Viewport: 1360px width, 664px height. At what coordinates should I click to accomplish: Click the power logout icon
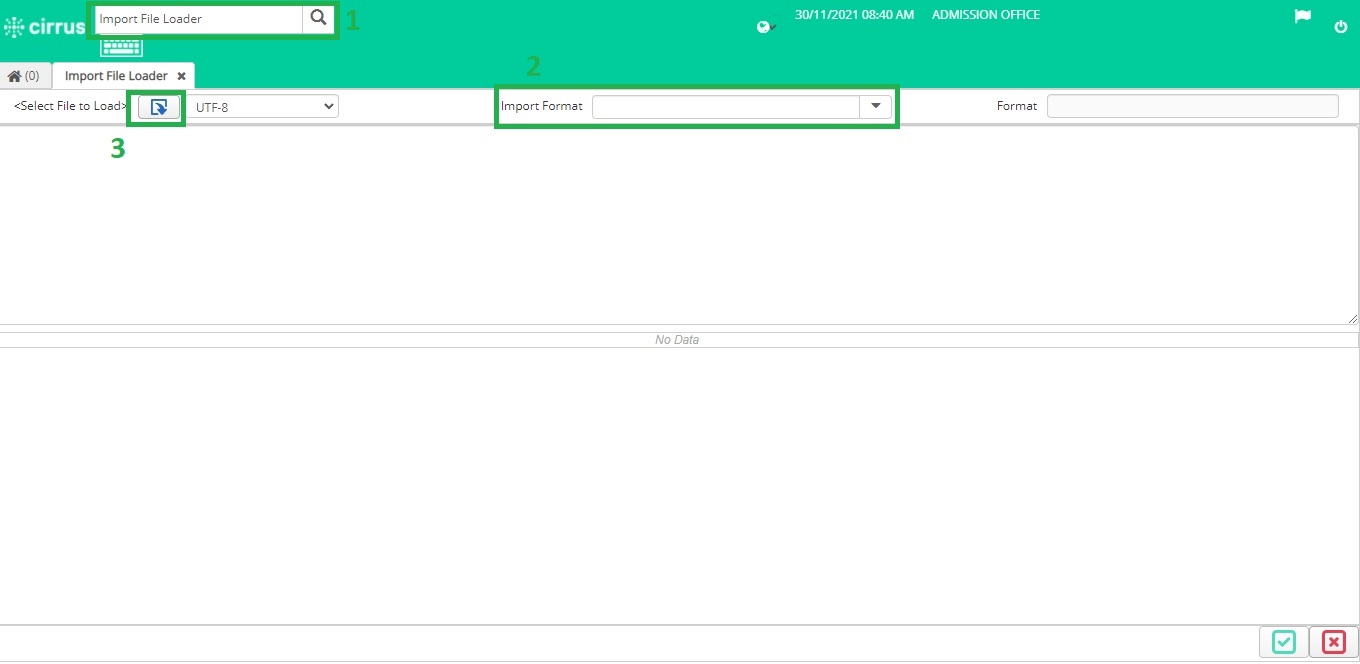pyautogui.click(x=1341, y=27)
